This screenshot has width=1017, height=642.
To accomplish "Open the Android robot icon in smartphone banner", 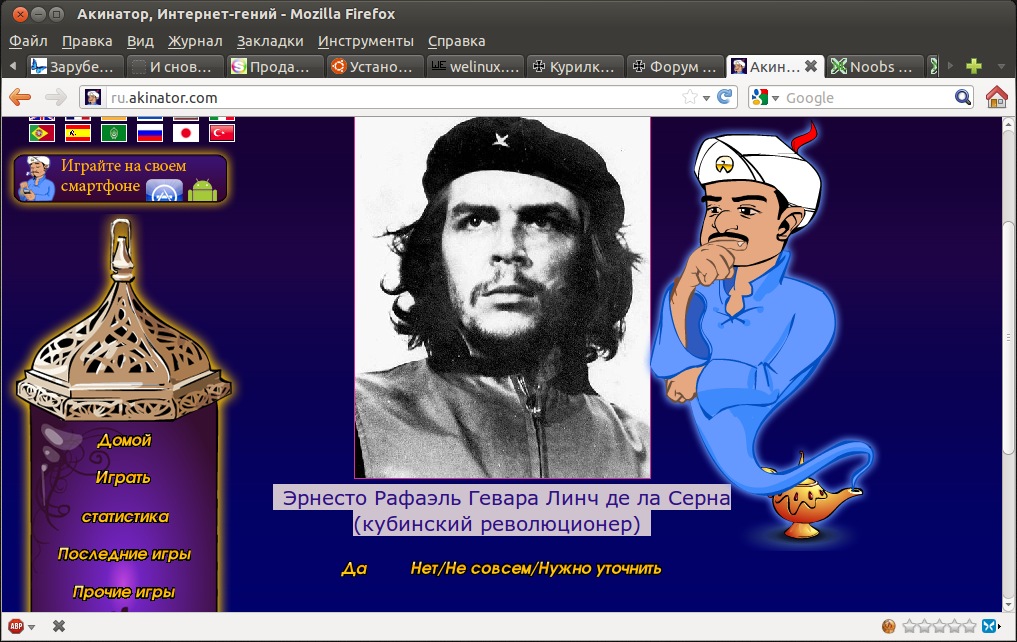I will pos(202,190).
